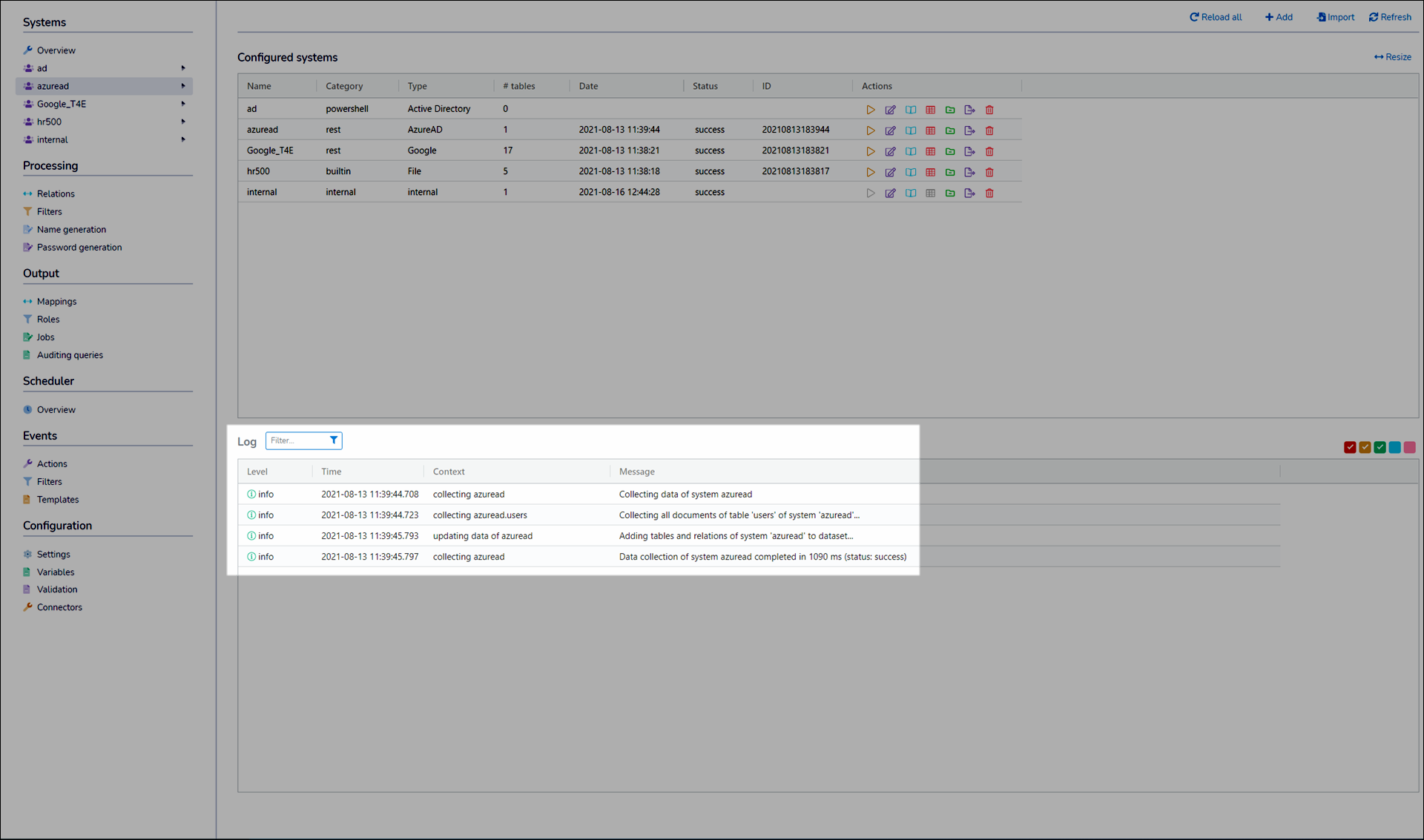Delete the ad system using its trash icon
1424x840 pixels.
[989, 110]
